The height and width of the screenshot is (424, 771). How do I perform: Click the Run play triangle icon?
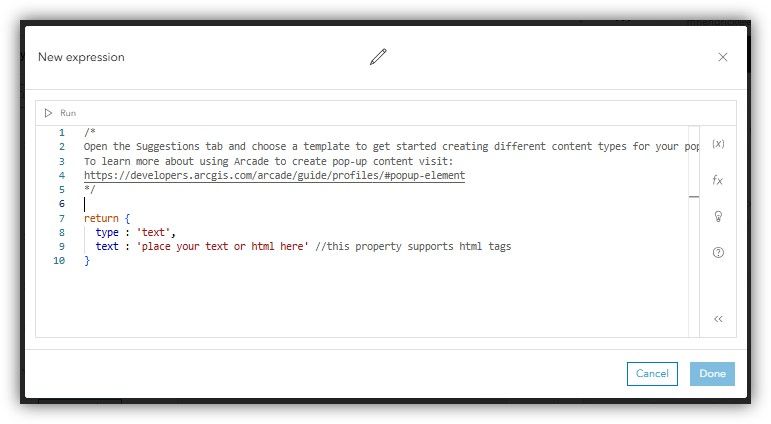tap(48, 113)
